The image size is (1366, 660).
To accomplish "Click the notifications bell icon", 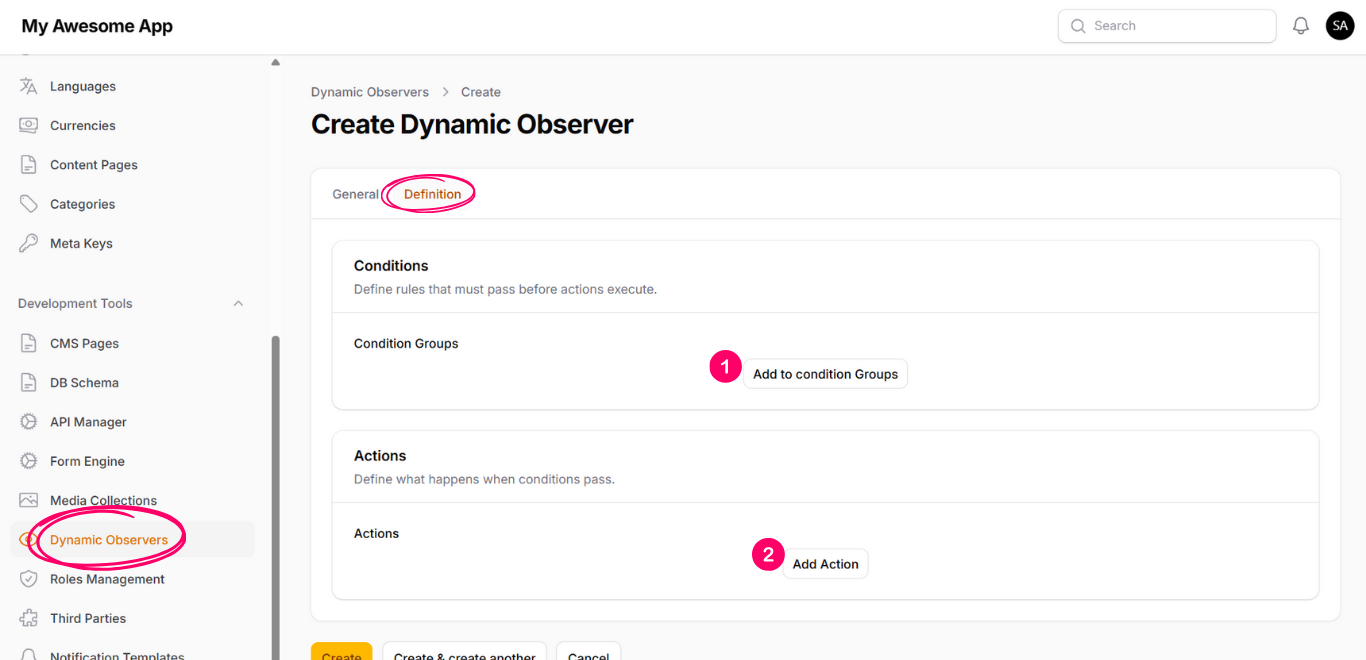I will (1301, 26).
